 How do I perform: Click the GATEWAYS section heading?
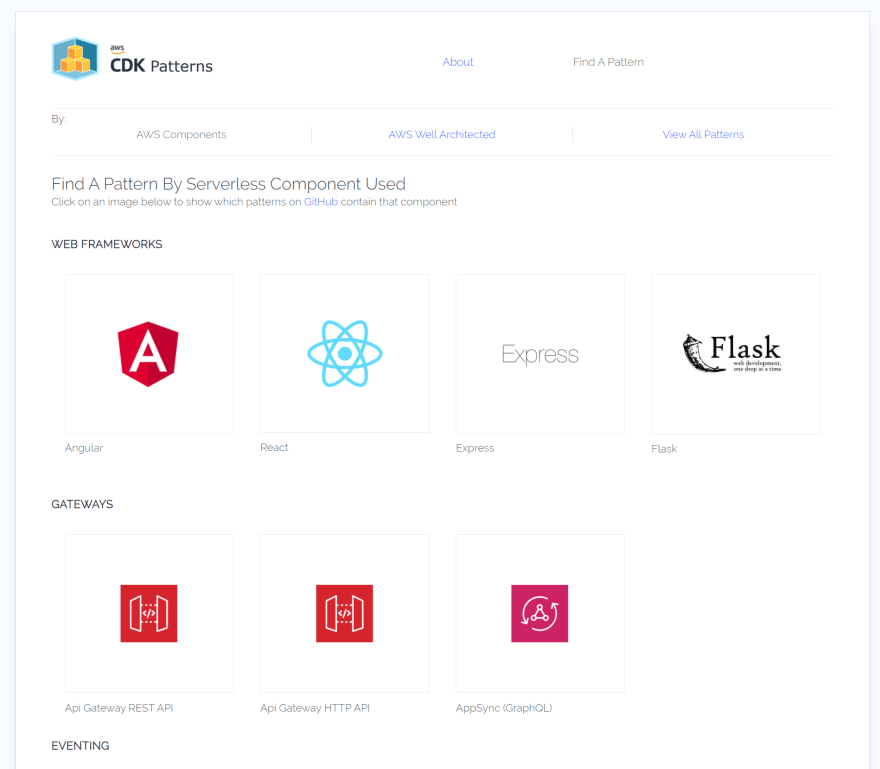click(82, 504)
